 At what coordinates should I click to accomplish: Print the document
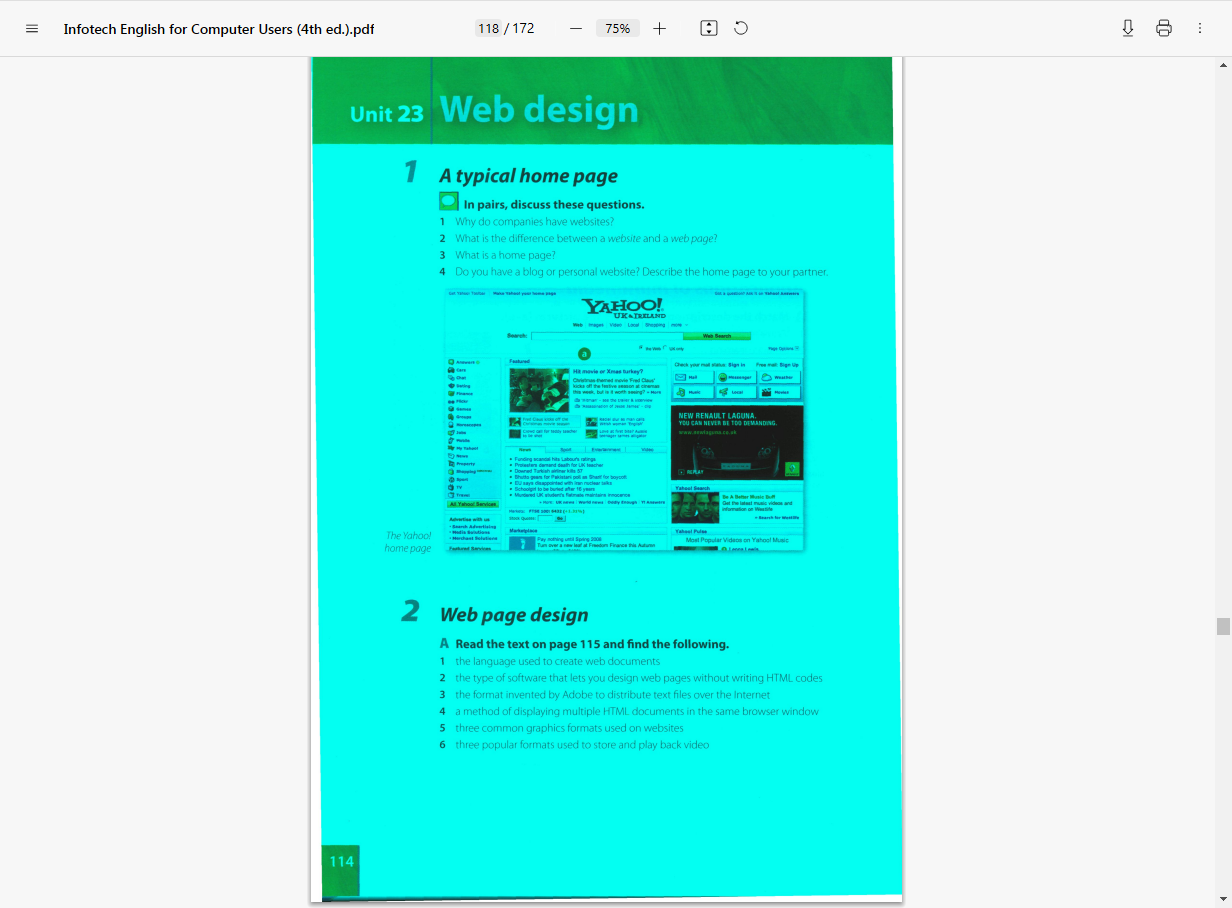click(x=1164, y=29)
